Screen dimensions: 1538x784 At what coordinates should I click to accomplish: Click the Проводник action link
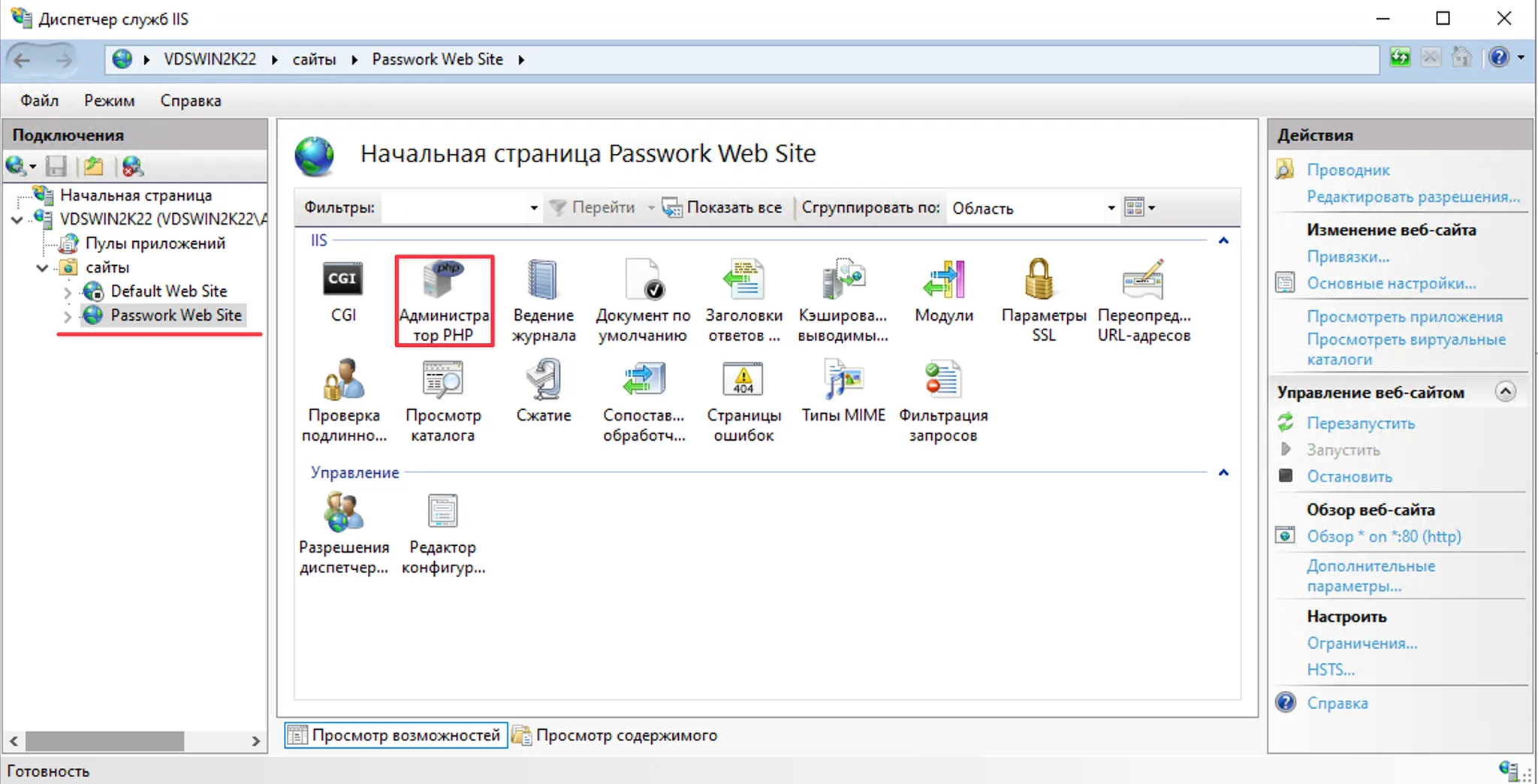click(1348, 170)
